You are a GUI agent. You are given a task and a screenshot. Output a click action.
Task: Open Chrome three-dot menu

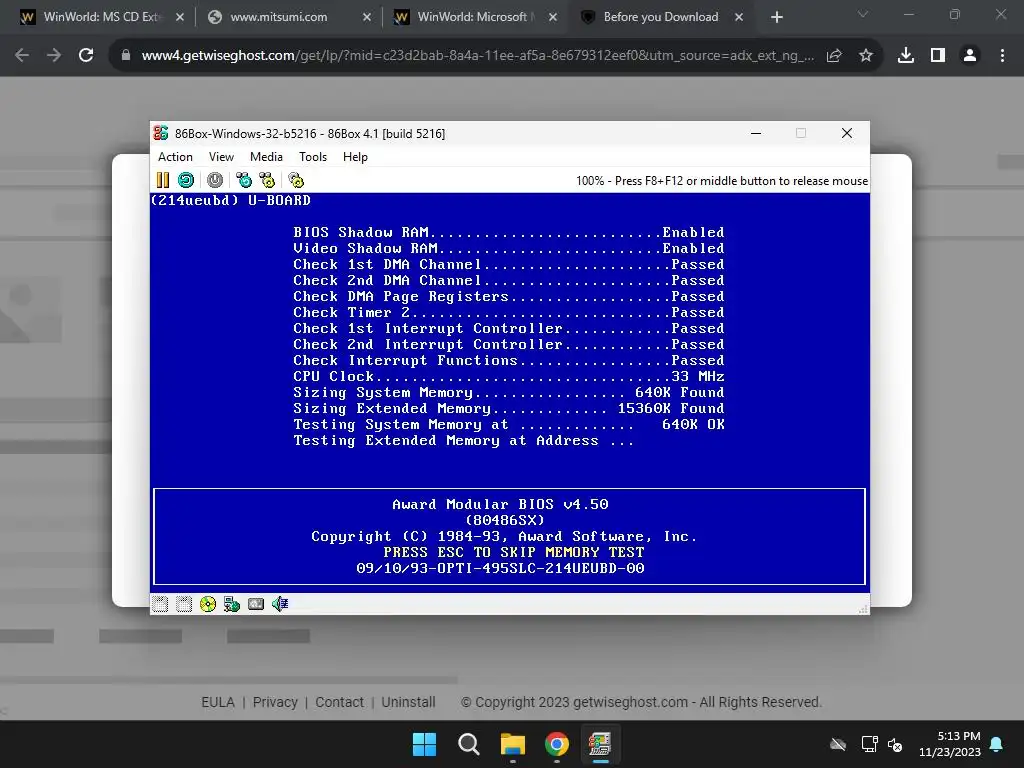point(1002,56)
